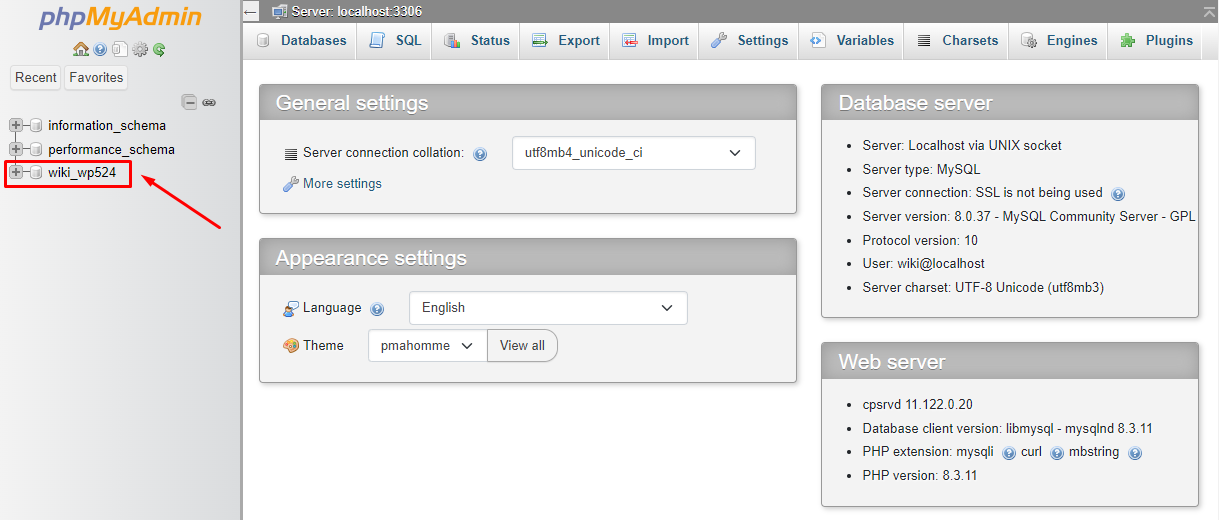This screenshot has width=1219, height=520.
Task: Click 'PHP version: 8.3.11' text
Action: tap(919, 476)
